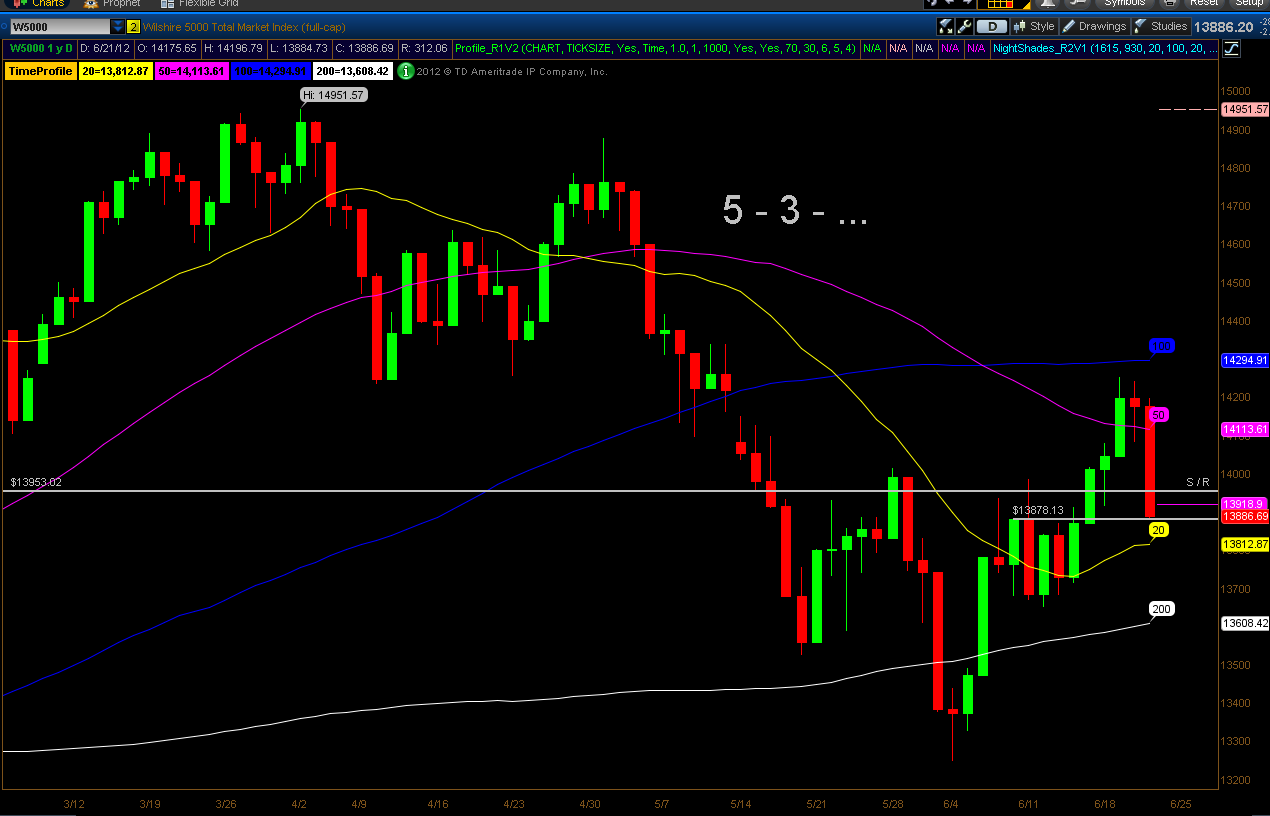Switch to the Prophet tab
Viewport: 1270px width, 816px height.
[x=114, y=3]
